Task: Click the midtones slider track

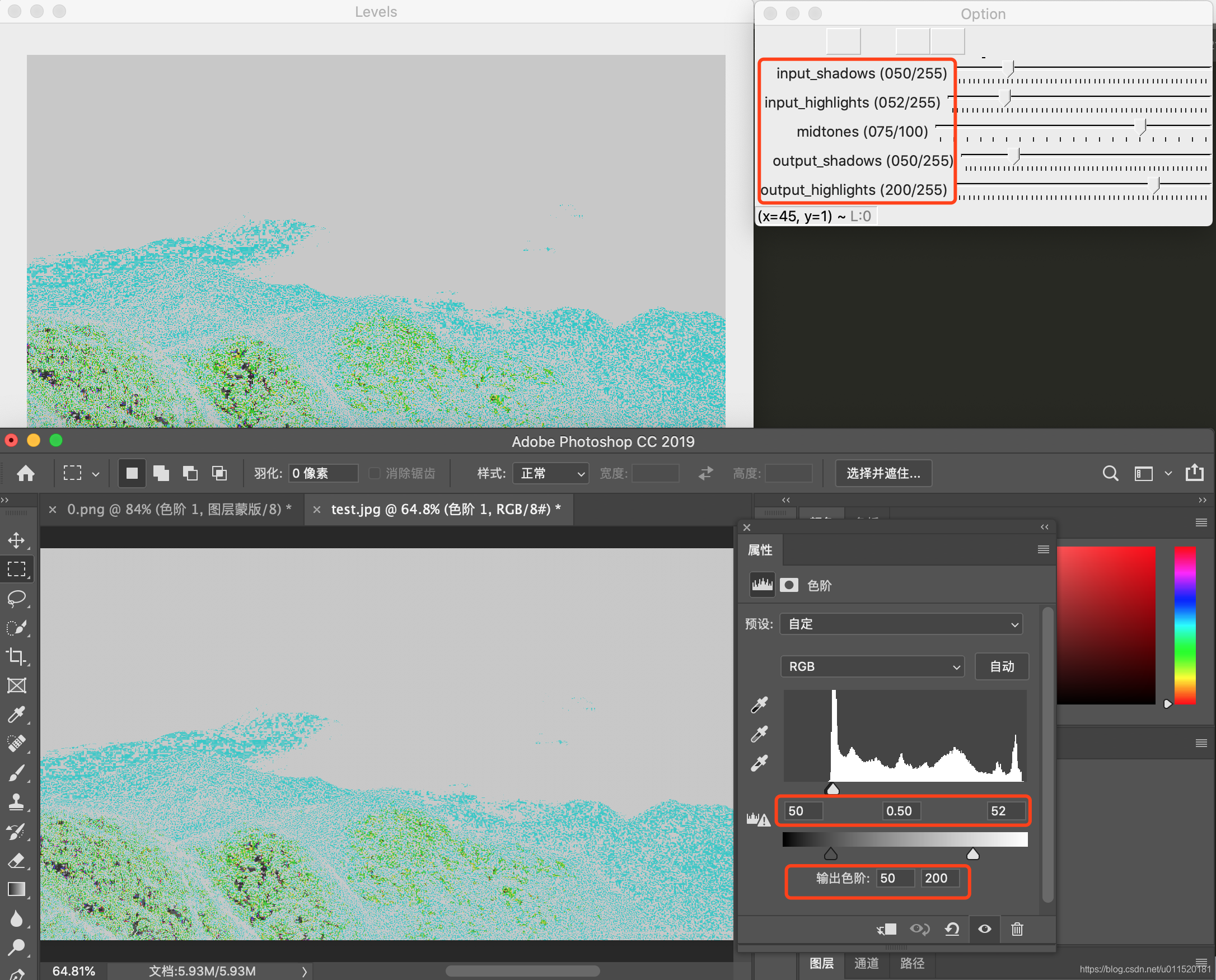Action: pyautogui.click(x=1044, y=125)
